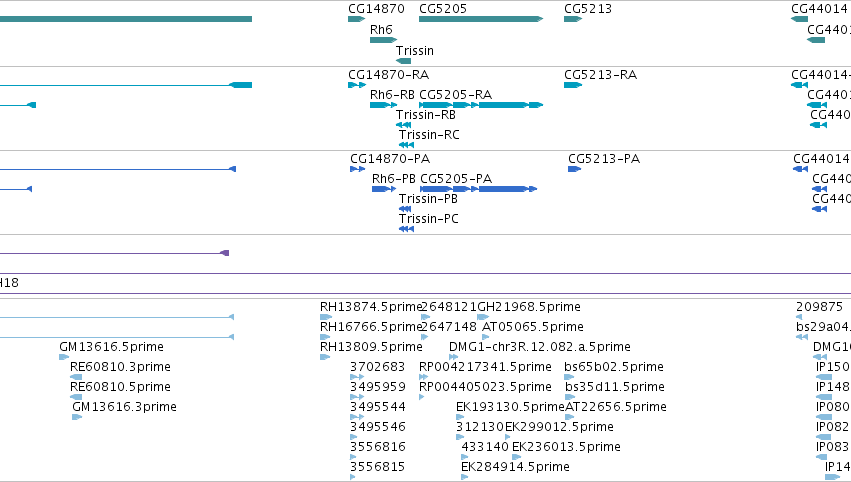
Task: Select the CG5213-PA protein glyph
Action: (574, 169)
